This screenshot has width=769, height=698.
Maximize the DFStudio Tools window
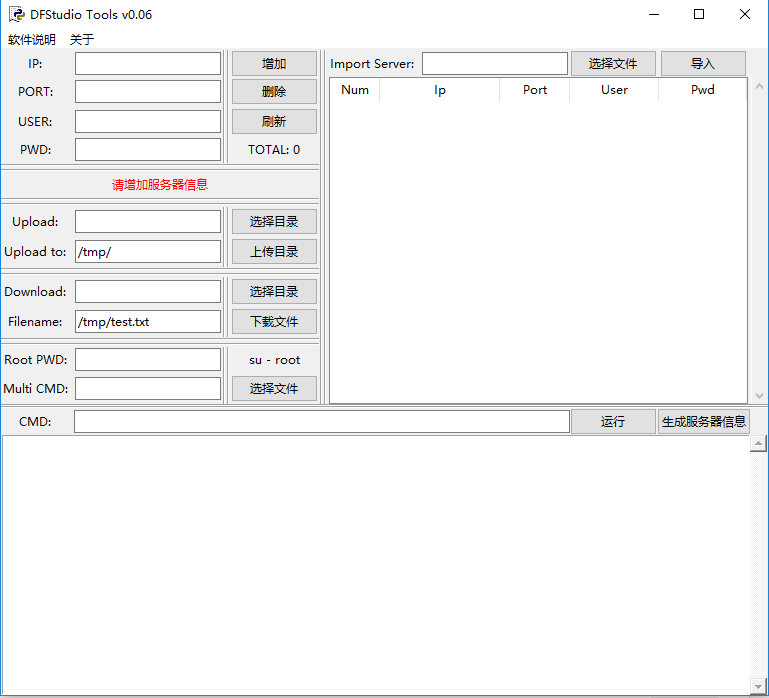tap(699, 14)
